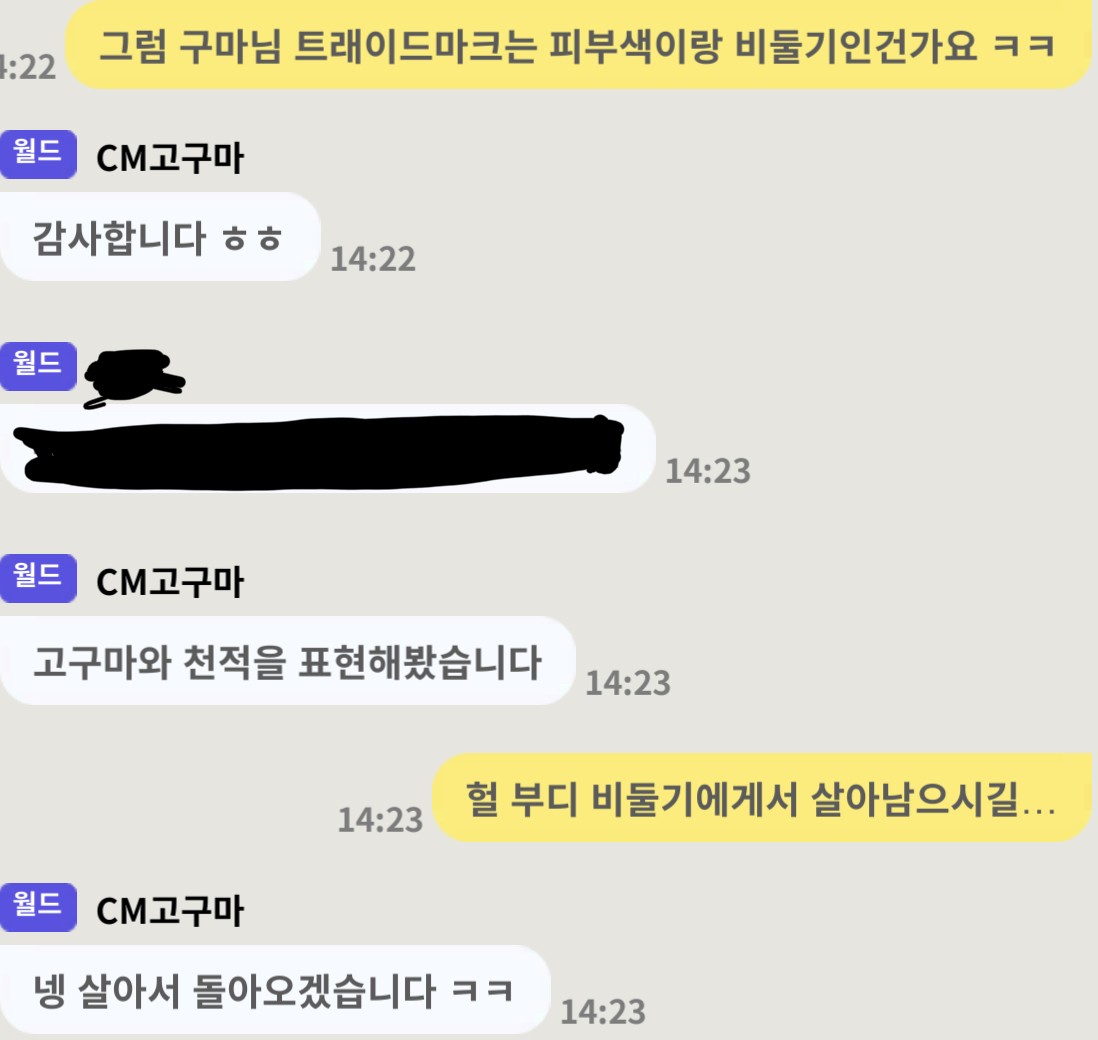Open CM고구마 profile above 감사합니다 bubble
This screenshot has width=1098, height=1040.
coord(170,158)
